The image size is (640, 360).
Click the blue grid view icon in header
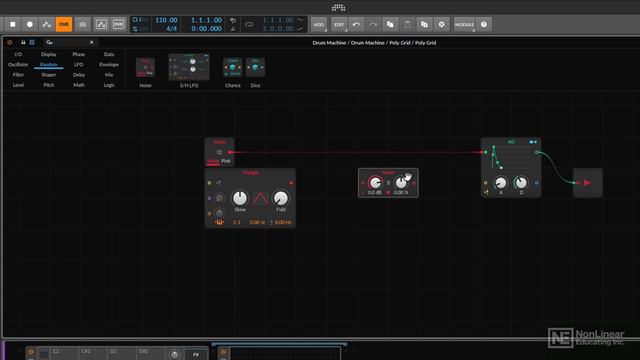point(32,42)
